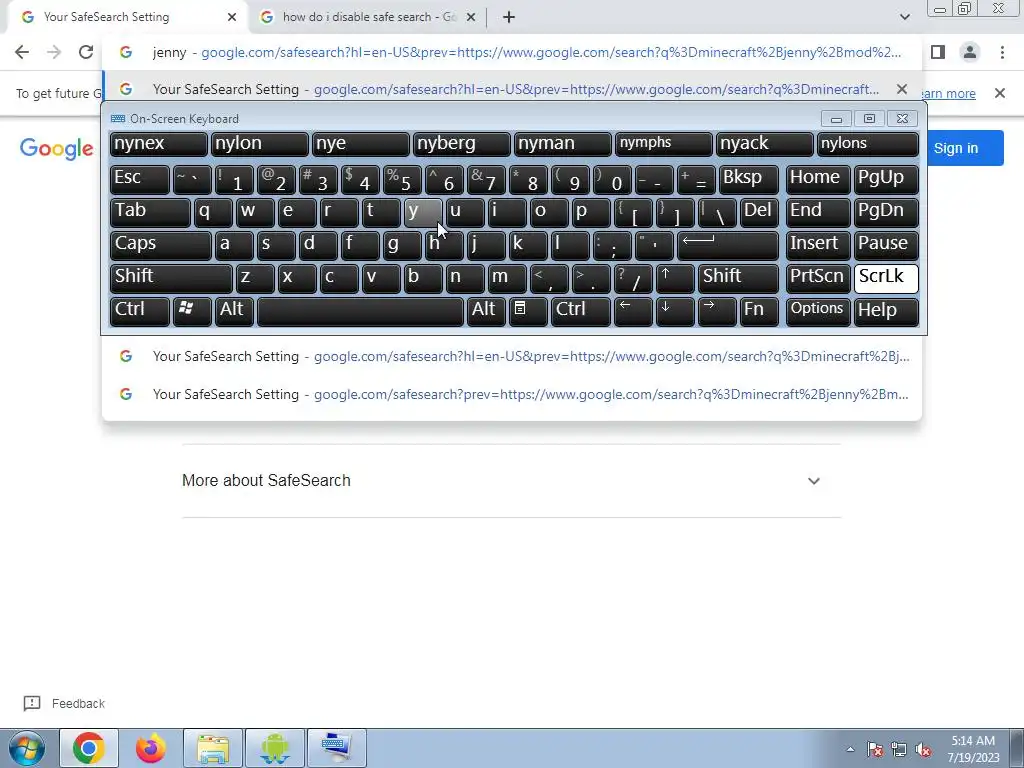Click the On-Screen Keyboard taskbar icon
The width and height of the screenshot is (1024, 768).
336,748
